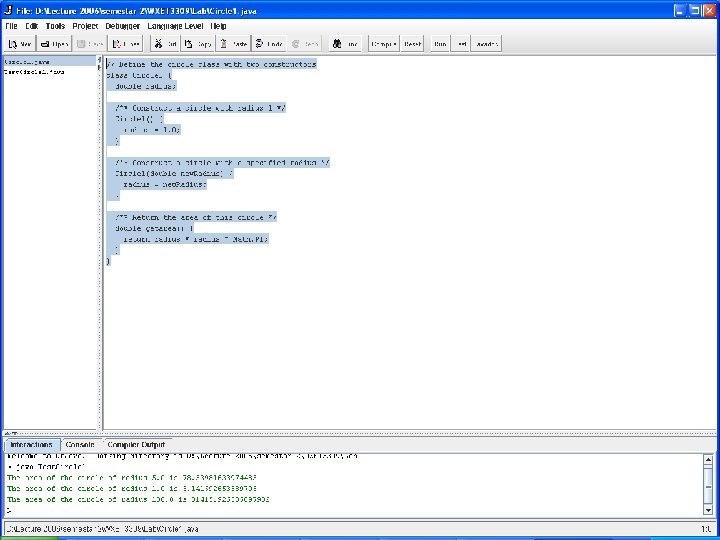Click the Javadoc toolbar button
Screen dimensions: 720x540
tap(486, 44)
